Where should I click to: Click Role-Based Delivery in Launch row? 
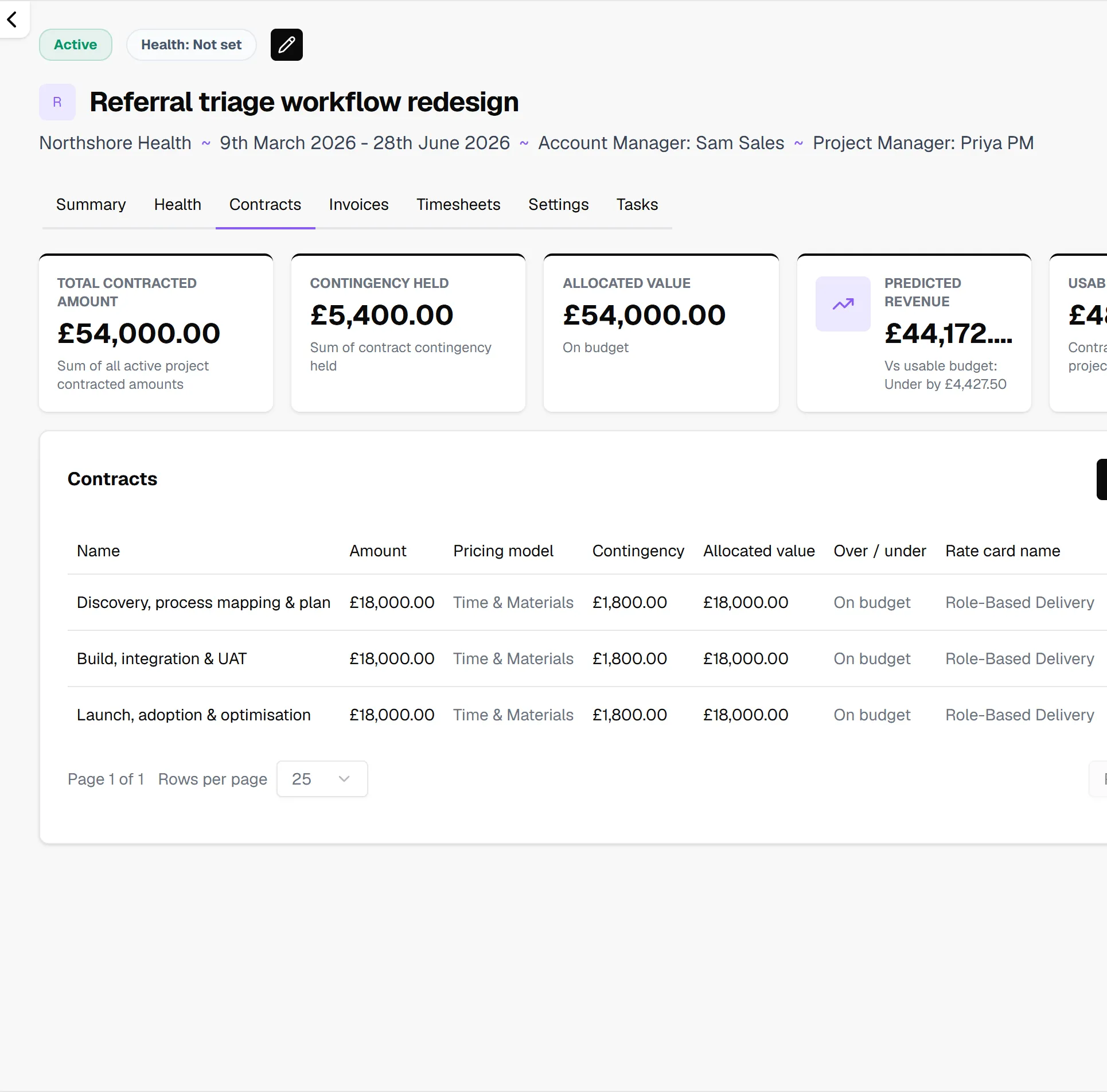1020,715
